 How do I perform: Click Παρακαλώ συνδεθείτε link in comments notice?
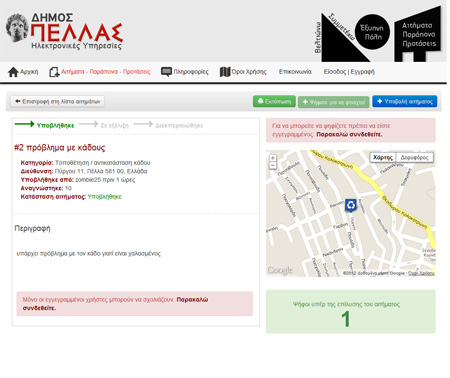[x=115, y=304]
